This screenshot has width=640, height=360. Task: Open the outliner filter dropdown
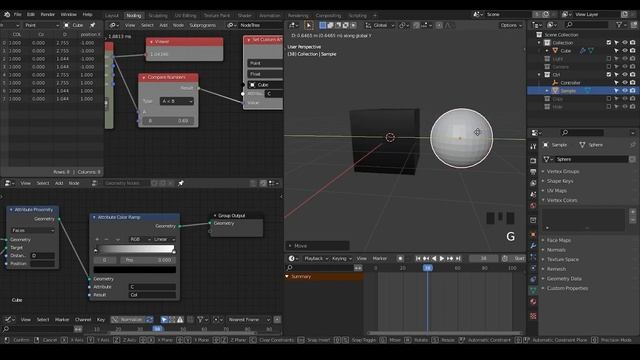pyautogui.click(x=621, y=25)
